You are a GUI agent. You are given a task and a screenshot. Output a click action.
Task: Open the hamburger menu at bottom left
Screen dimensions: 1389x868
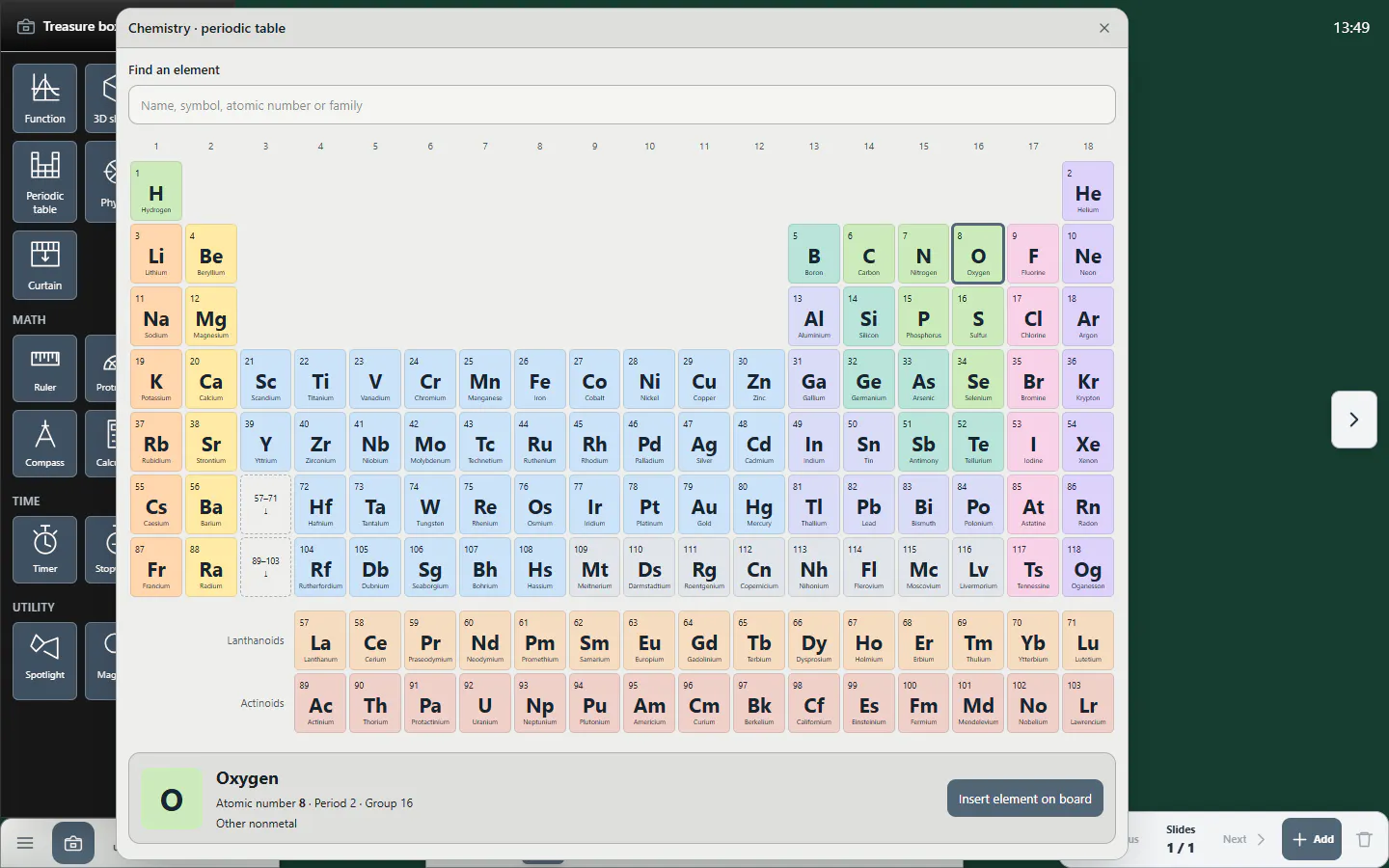25,843
